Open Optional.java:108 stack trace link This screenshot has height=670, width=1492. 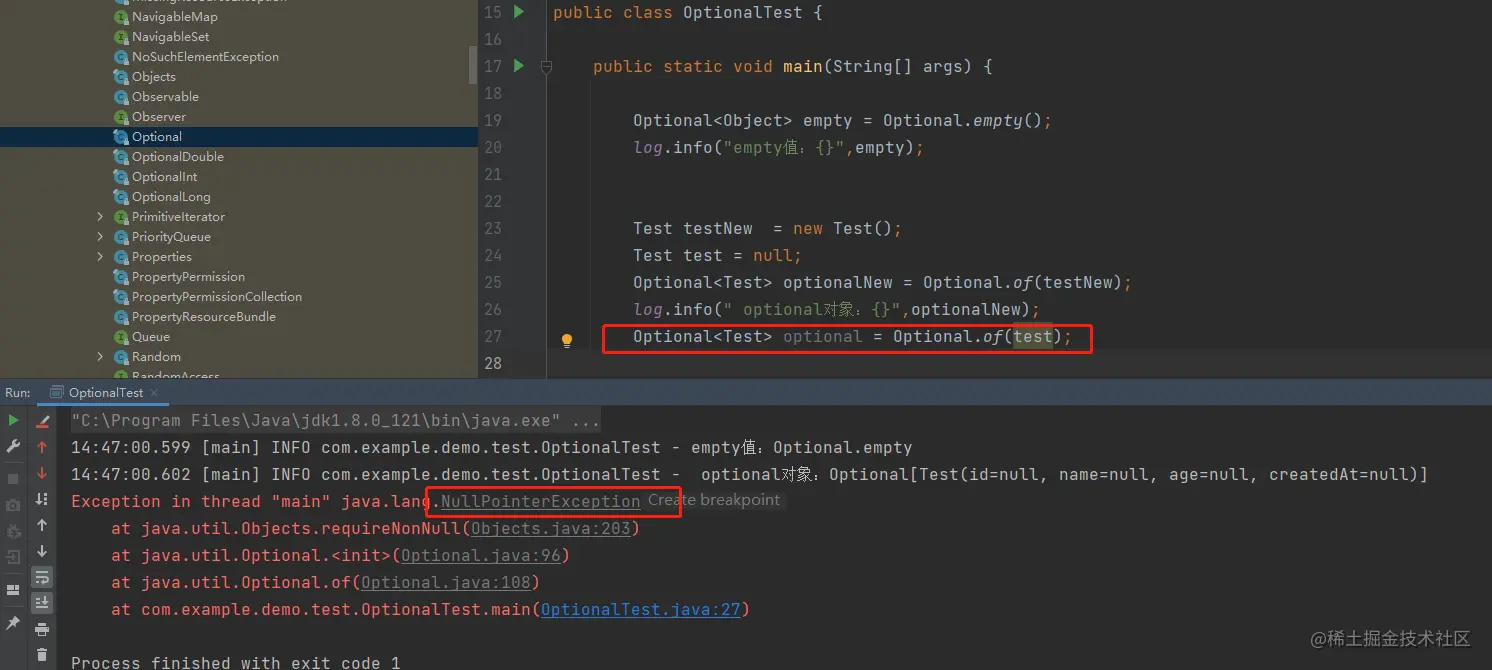(445, 582)
